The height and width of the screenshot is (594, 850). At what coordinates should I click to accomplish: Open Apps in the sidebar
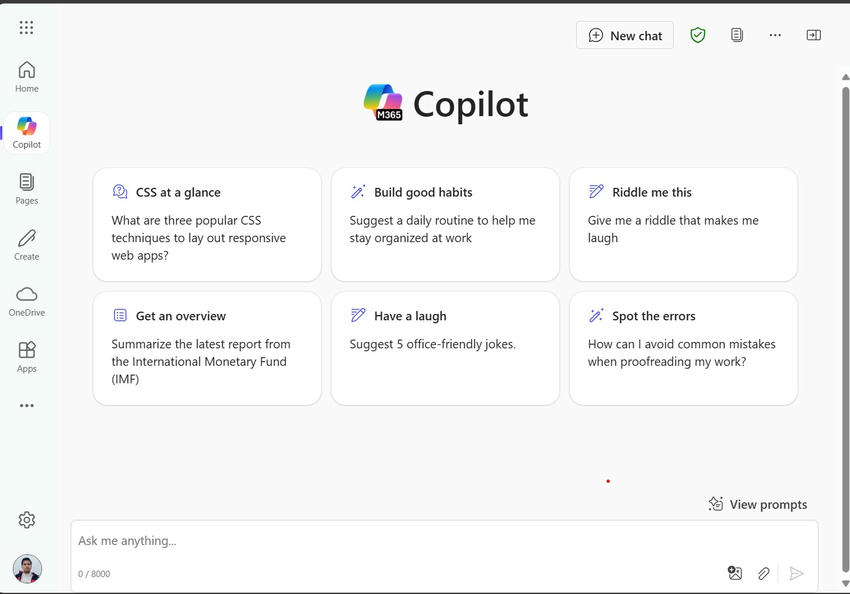(x=27, y=356)
